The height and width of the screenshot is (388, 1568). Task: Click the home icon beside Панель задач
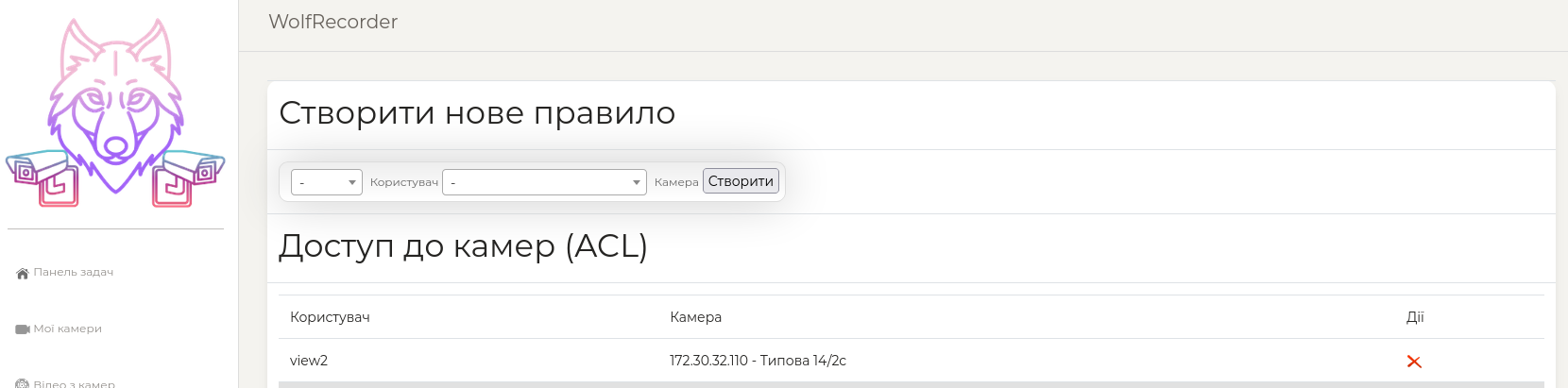[23, 274]
